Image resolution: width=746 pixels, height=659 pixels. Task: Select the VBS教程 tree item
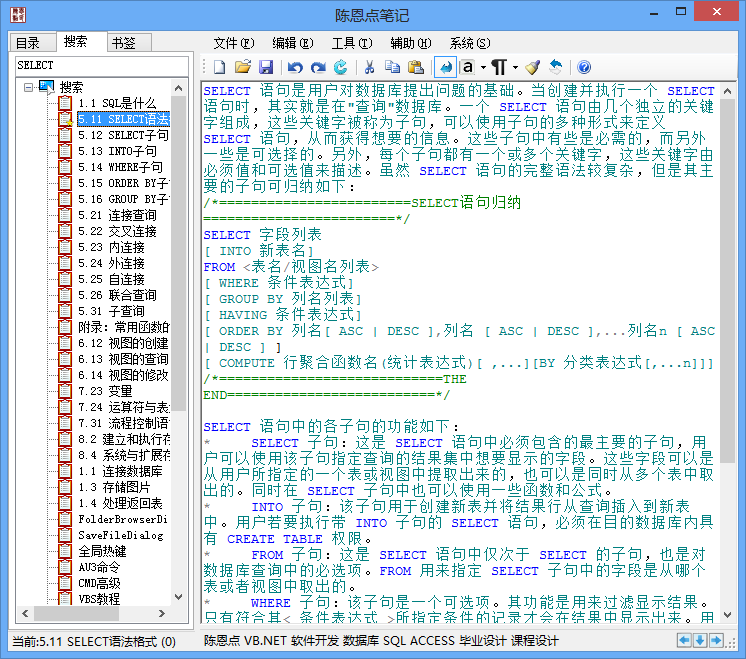click(99, 599)
